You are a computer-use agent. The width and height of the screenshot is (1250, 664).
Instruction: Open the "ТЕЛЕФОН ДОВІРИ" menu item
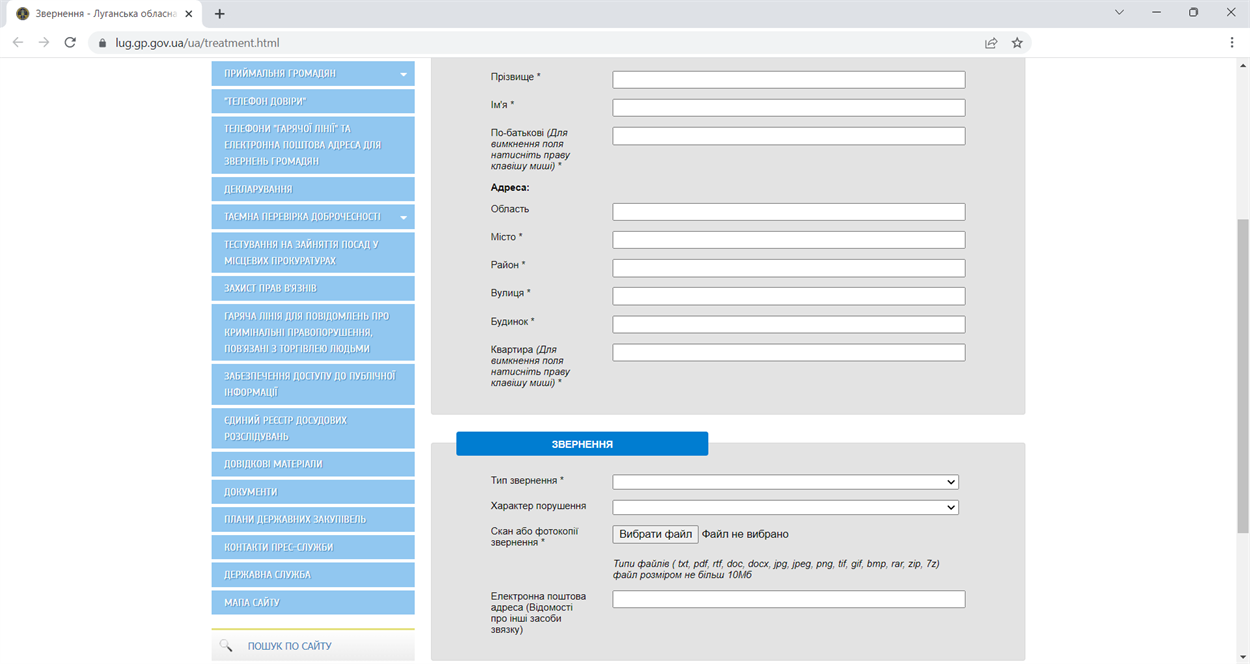313,101
